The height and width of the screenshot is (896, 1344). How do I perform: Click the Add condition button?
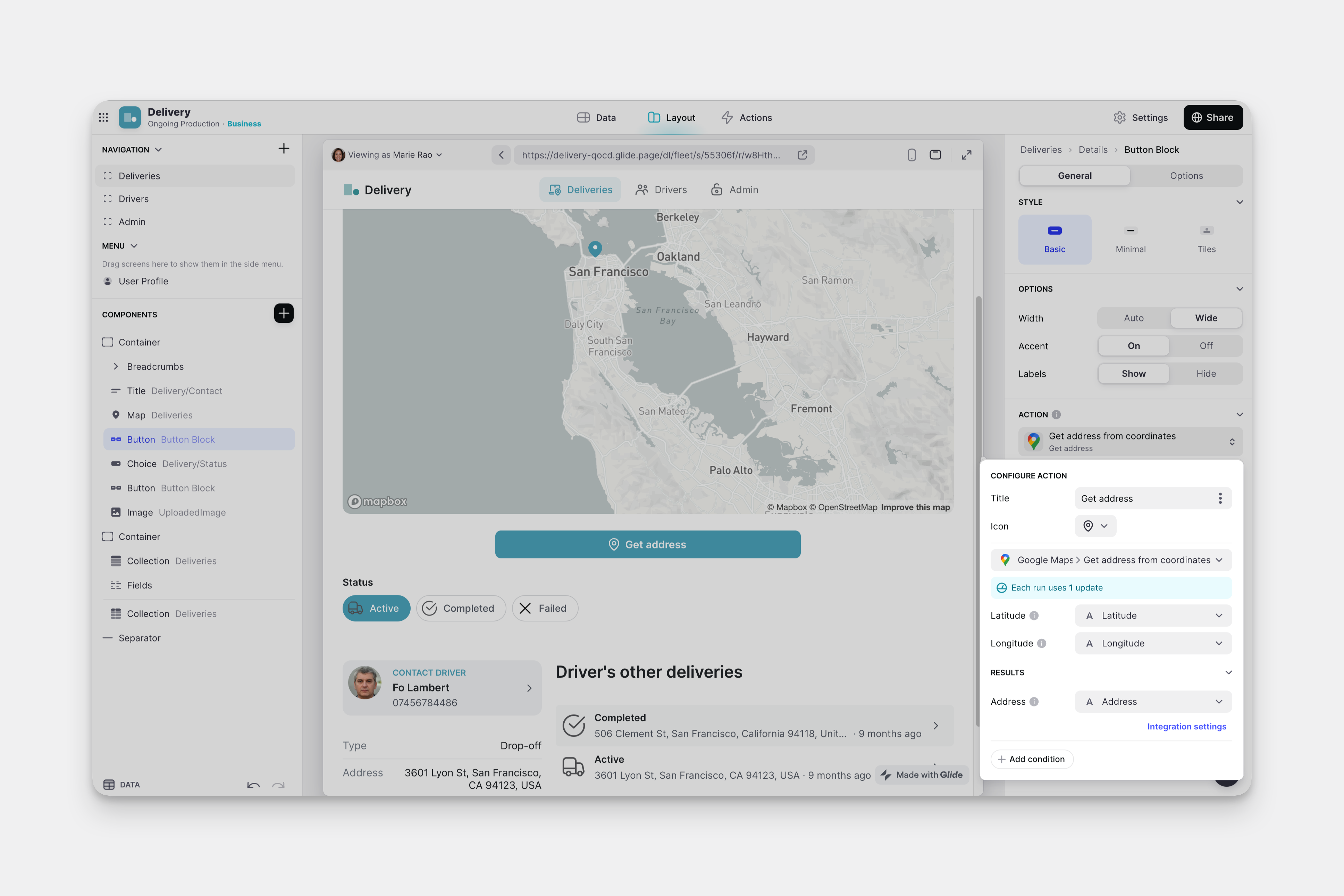click(1032, 759)
